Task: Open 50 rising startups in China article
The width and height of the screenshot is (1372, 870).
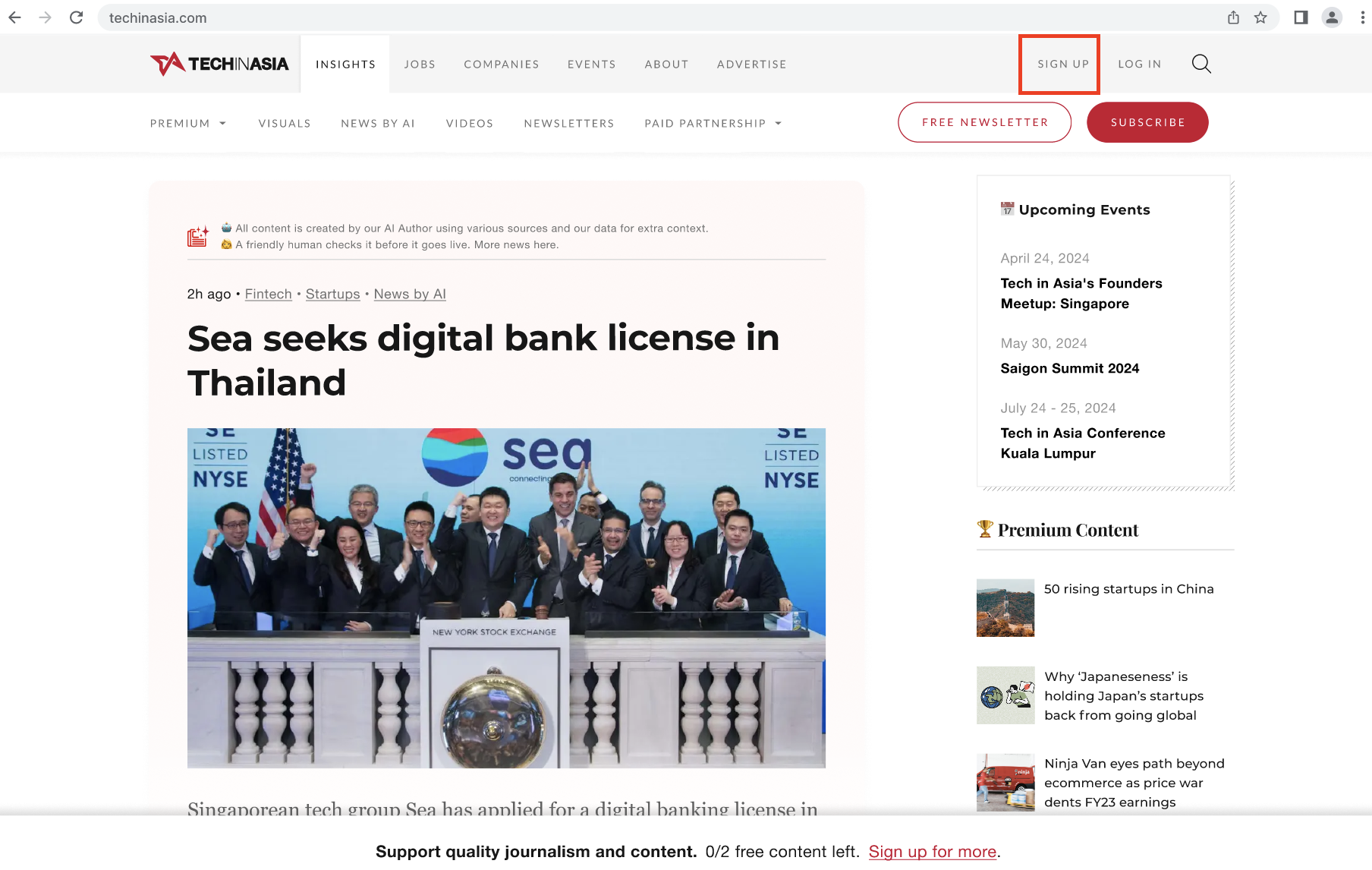Action: 1129,589
